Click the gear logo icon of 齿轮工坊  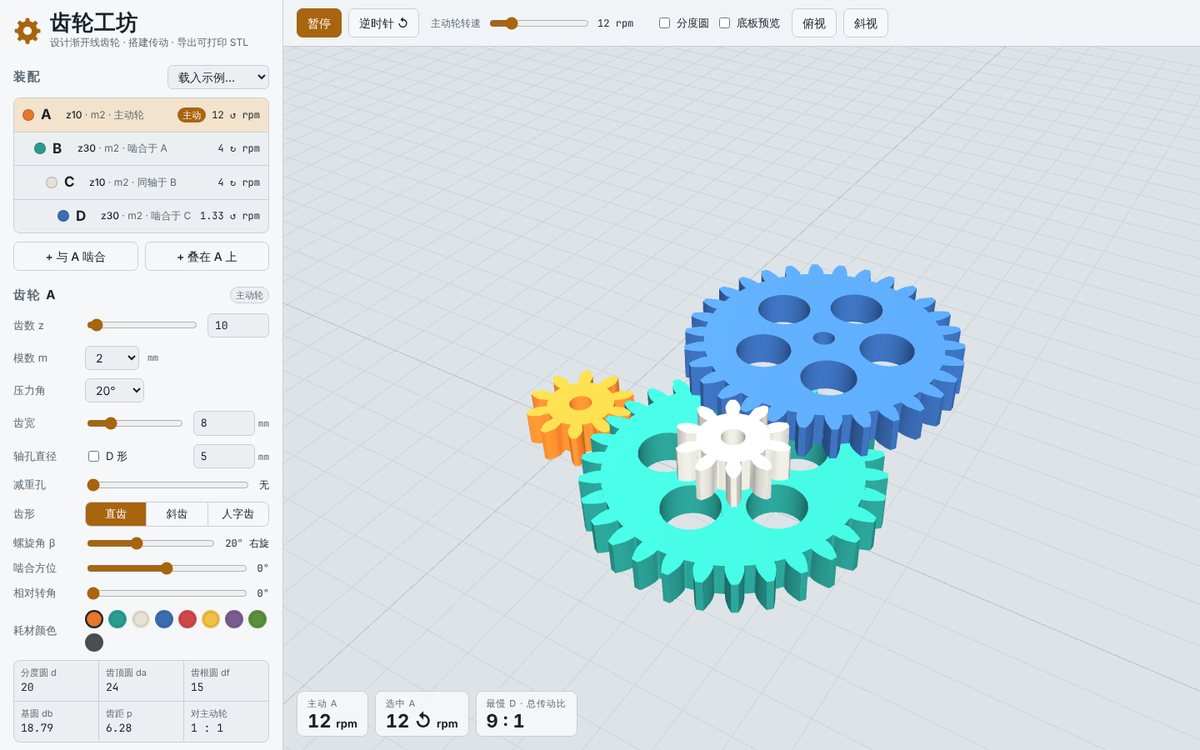[27, 31]
